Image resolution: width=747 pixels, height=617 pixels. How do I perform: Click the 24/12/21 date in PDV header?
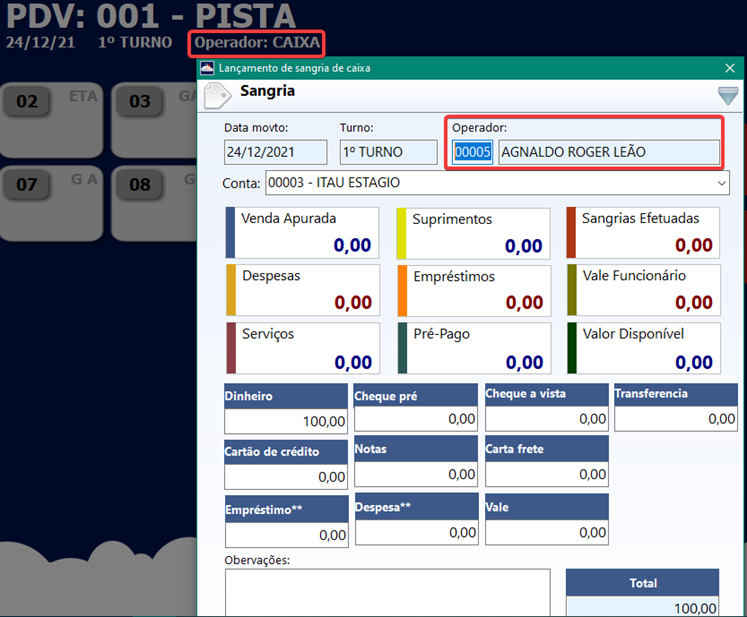(40, 42)
